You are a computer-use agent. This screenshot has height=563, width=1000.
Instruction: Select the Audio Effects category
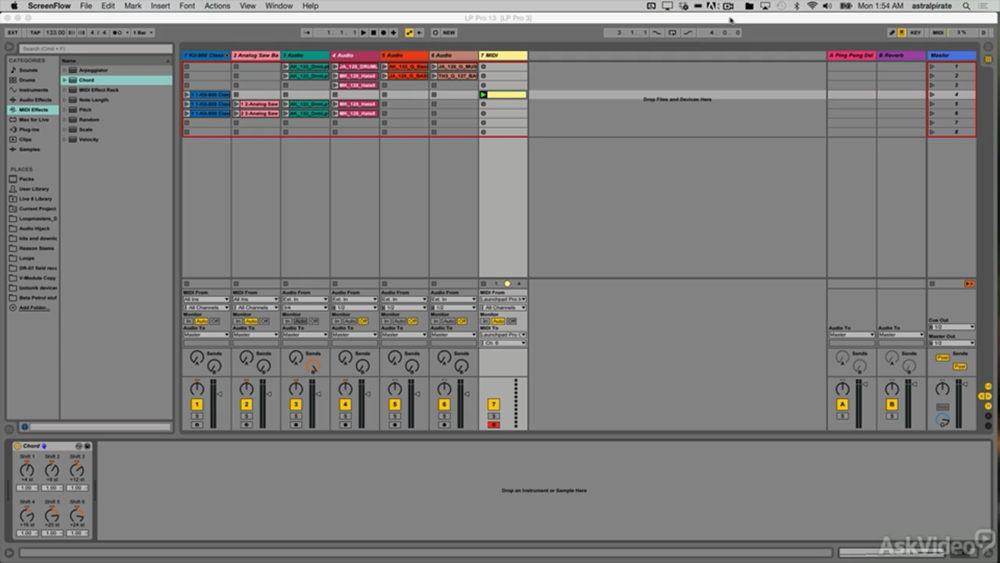[35, 100]
